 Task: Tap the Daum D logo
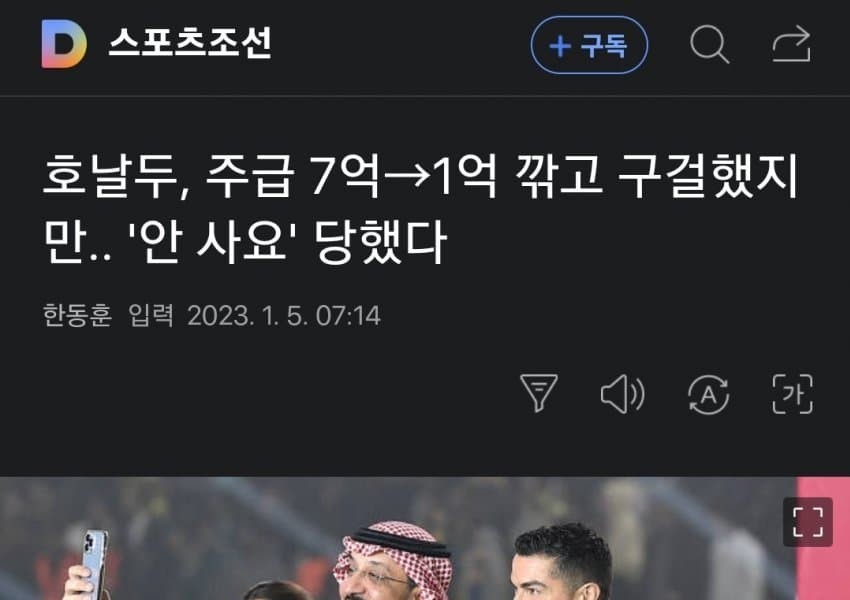(x=64, y=44)
